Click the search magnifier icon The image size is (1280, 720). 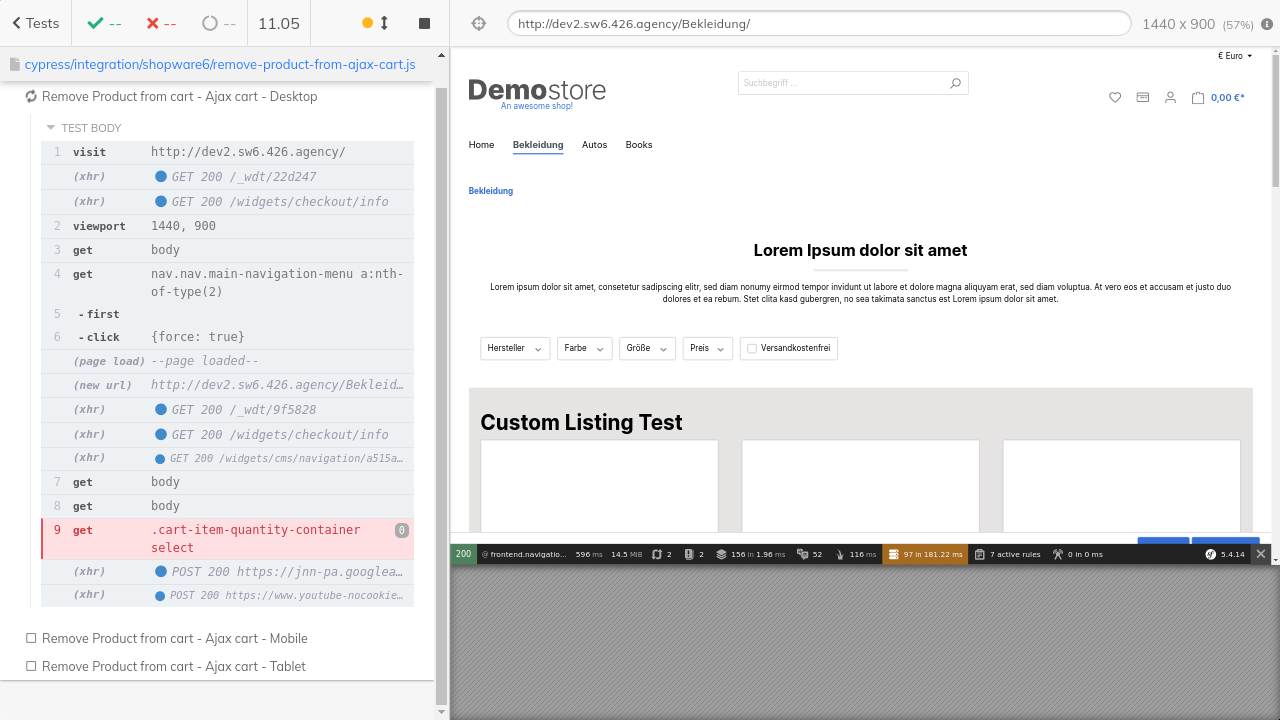point(955,83)
